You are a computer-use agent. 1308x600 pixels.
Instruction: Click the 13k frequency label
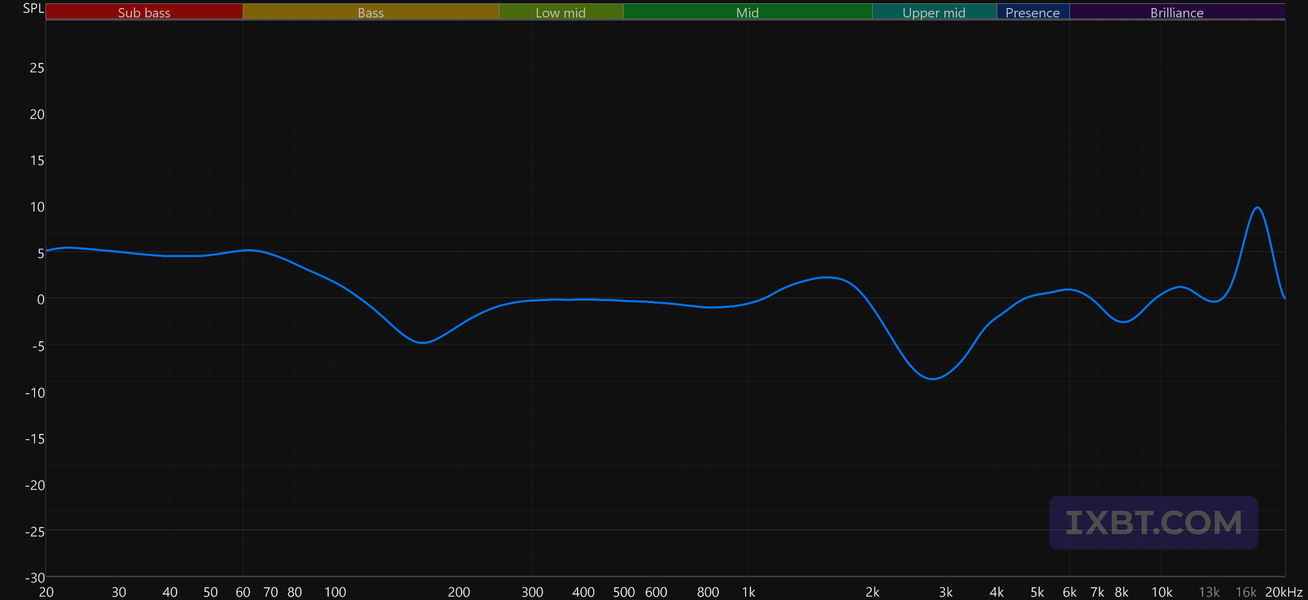[1209, 592]
